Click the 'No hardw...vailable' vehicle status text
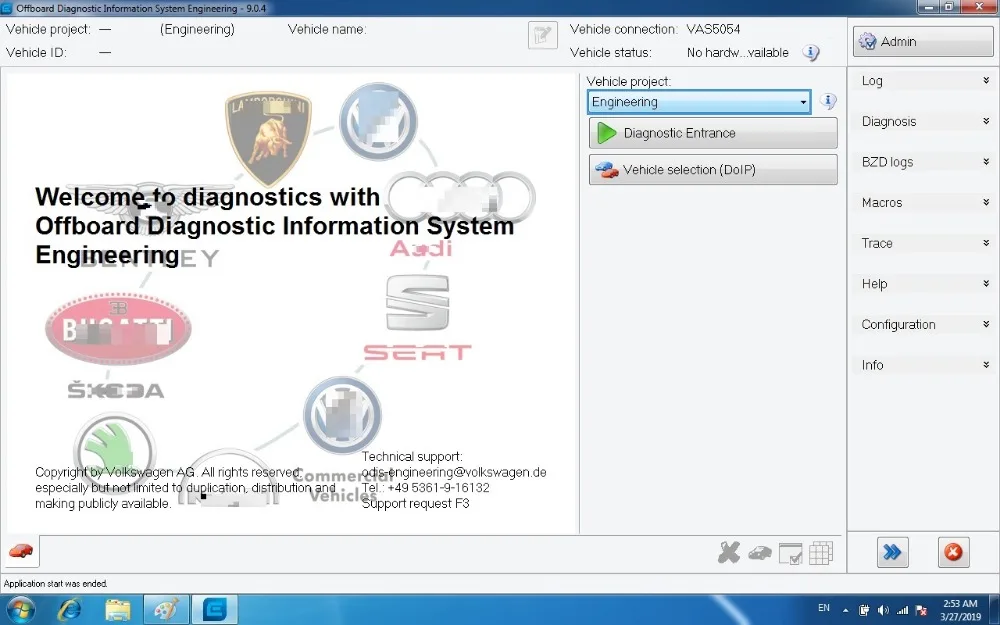Screen dimensions: 1000x625 737,53
